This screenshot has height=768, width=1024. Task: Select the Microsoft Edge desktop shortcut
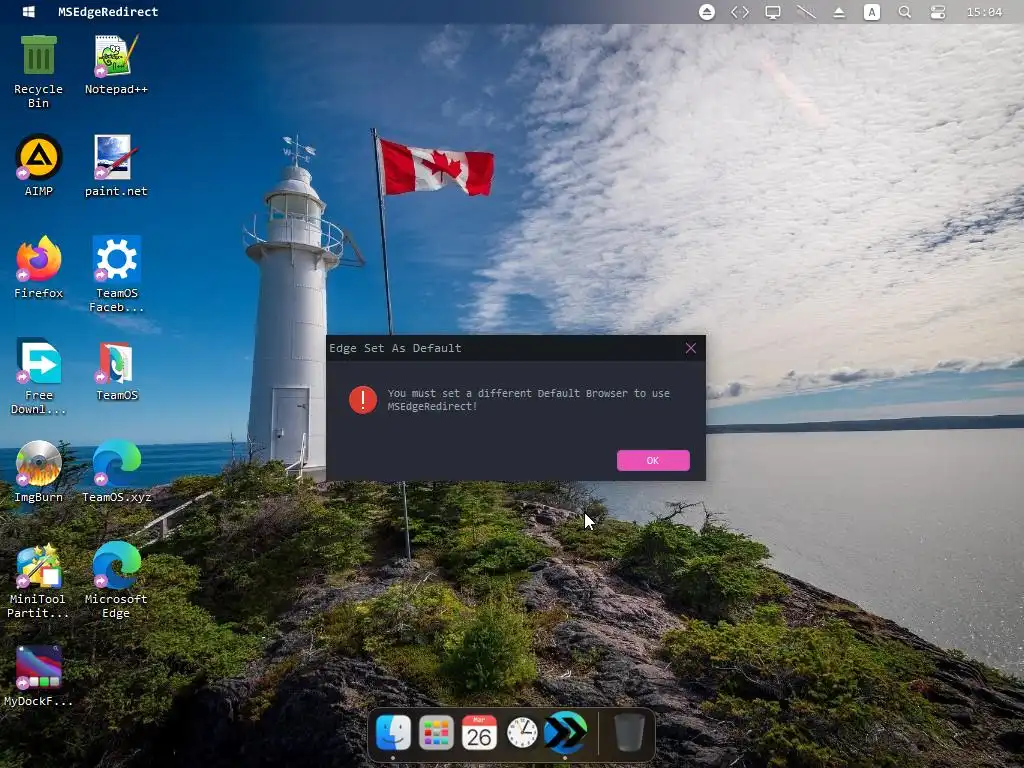pyautogui.click(x=116, y=580)
